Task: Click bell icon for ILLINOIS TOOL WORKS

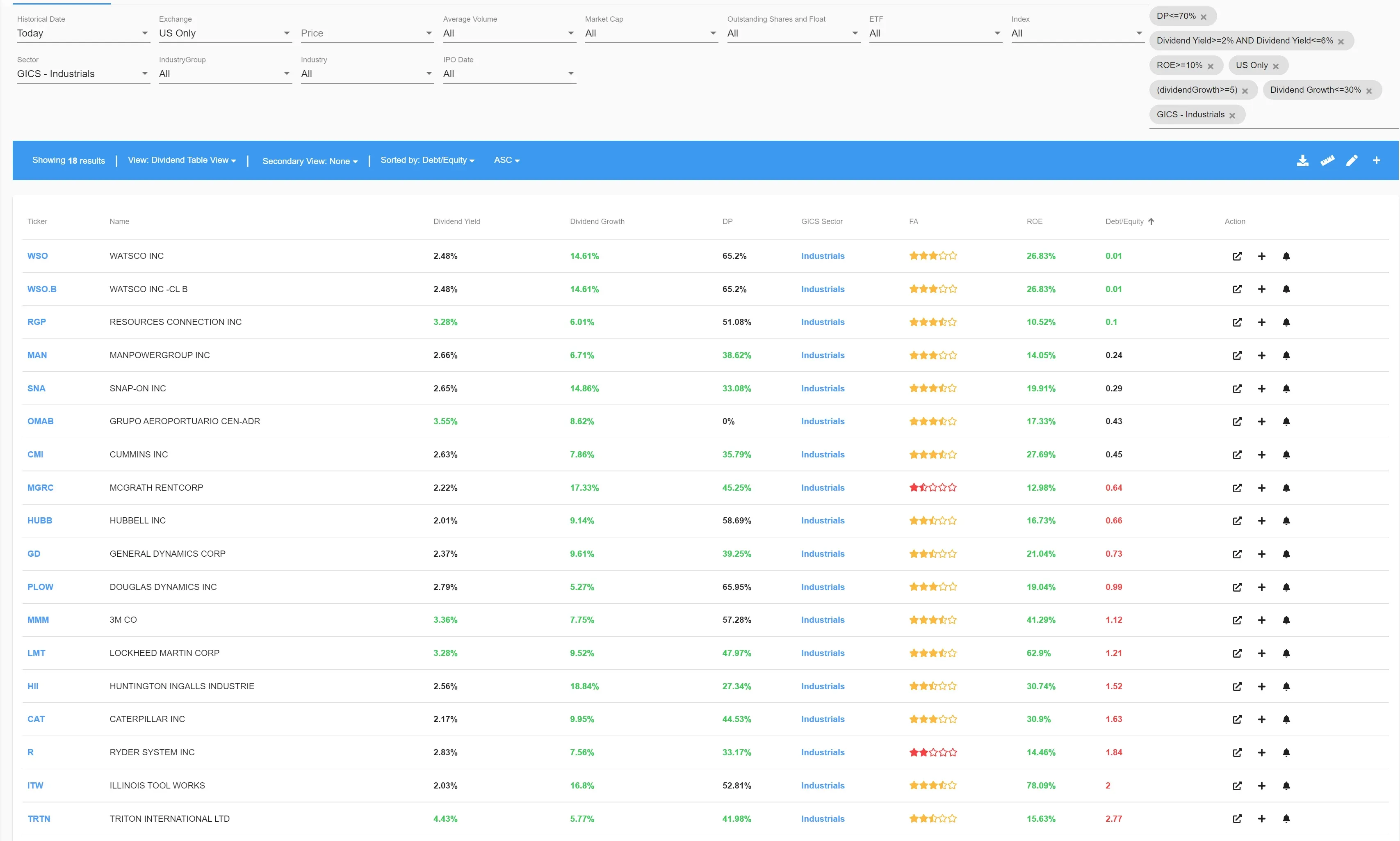Action: click(x=1286, y=786)
